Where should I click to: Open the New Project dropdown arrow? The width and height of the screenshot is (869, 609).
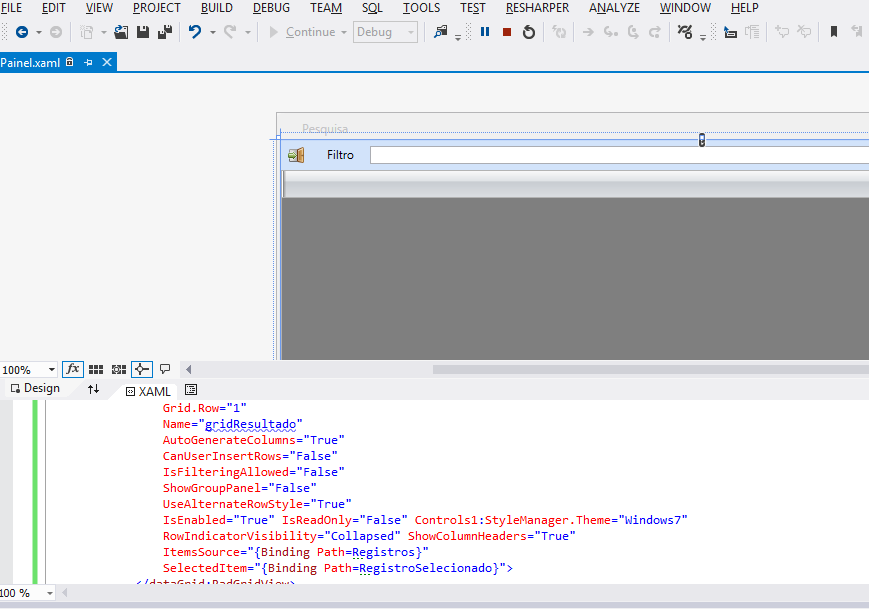click(104, 32)
